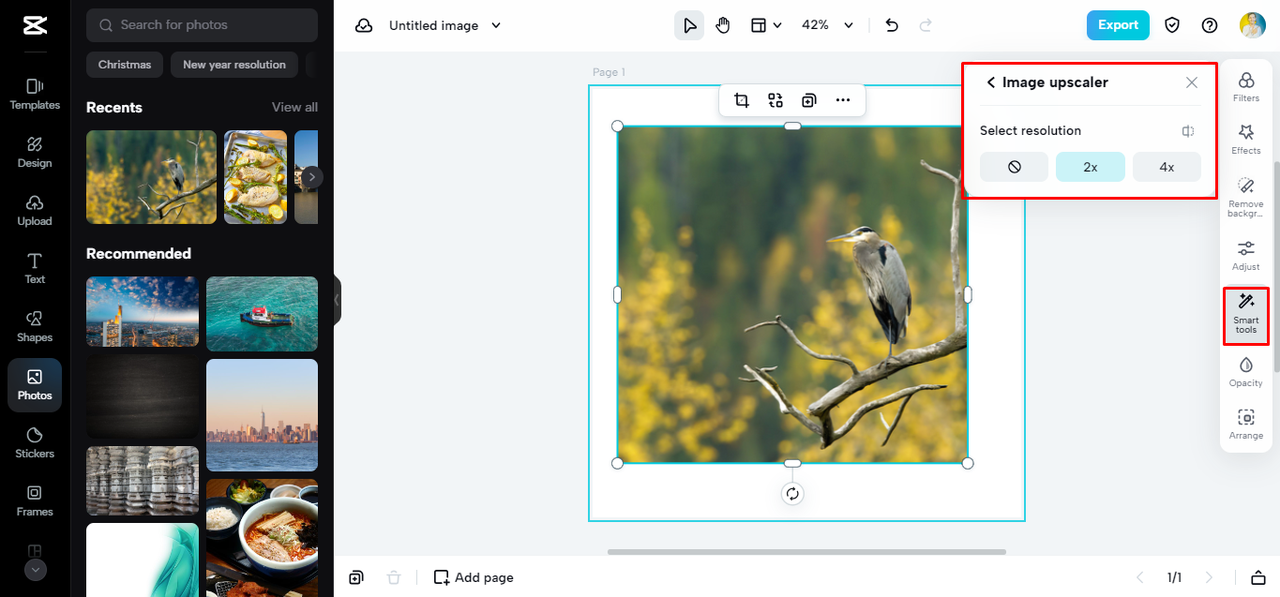Open the Templates sidebar panel
This screenshot has width=1280, height=597.
tap(35, 94)
